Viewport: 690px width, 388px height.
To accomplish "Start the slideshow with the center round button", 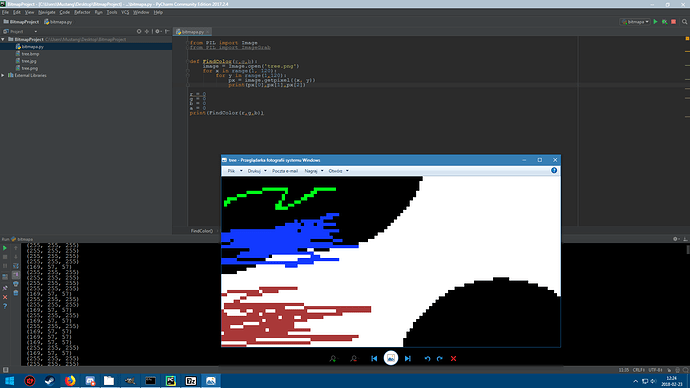I will pos(391,358).
